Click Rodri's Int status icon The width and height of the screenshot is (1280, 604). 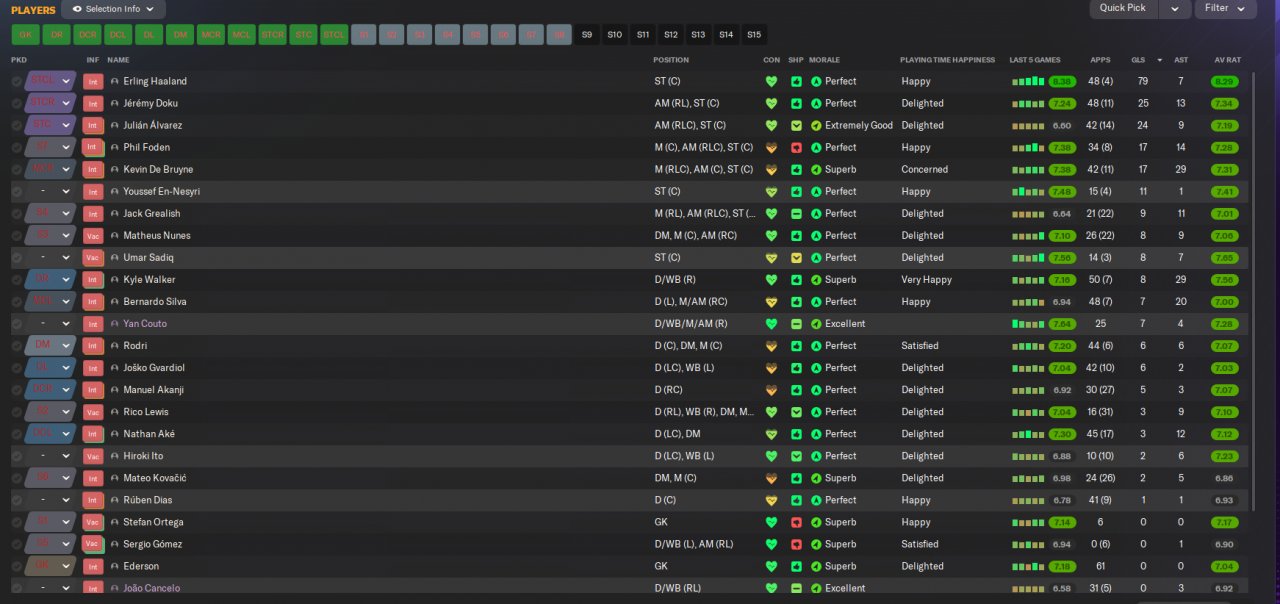pyautogui.click(x=93, y=345)
